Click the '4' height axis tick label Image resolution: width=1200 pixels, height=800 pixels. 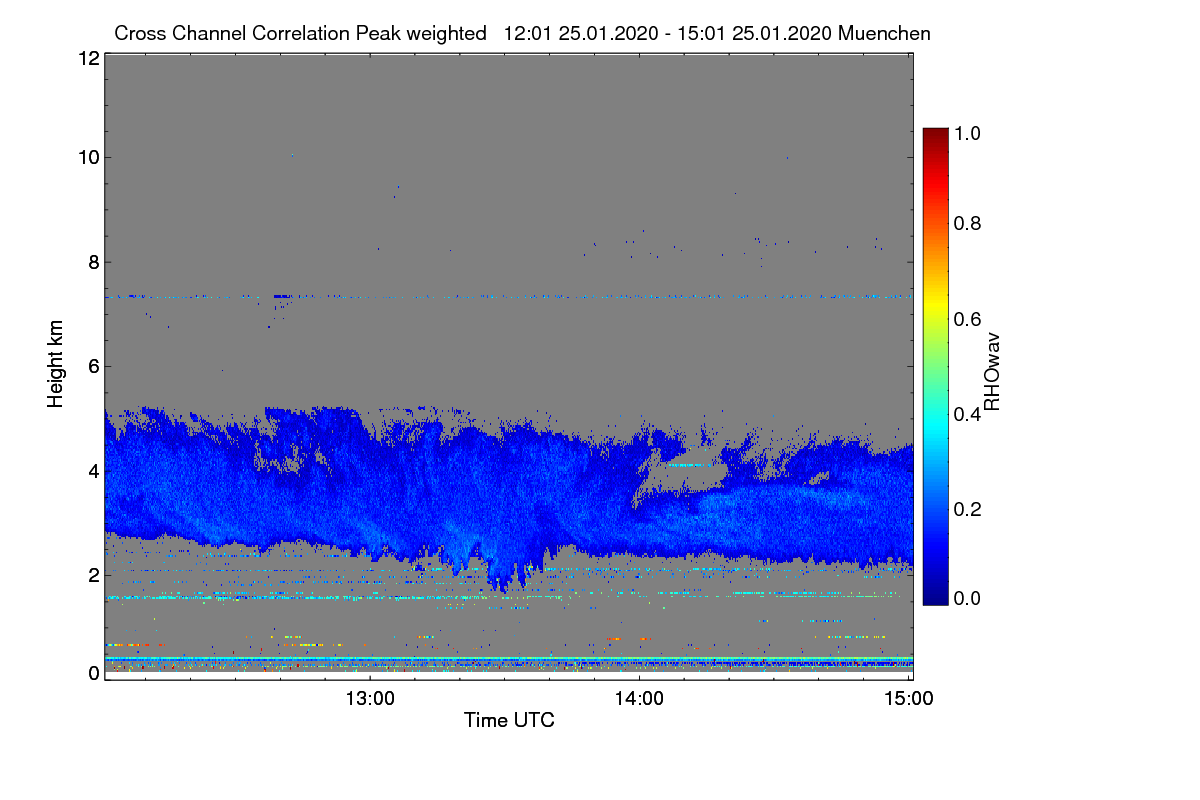pyautogui.click(x=92, y=470)
